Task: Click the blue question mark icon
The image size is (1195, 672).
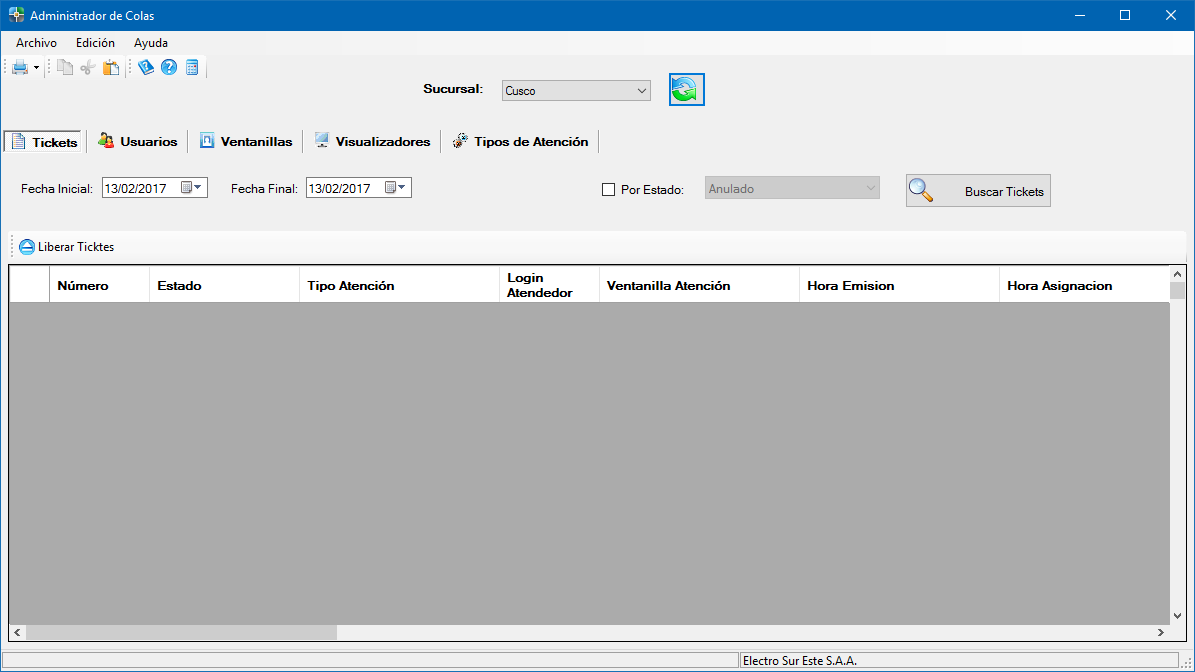Action: point(169,68)
